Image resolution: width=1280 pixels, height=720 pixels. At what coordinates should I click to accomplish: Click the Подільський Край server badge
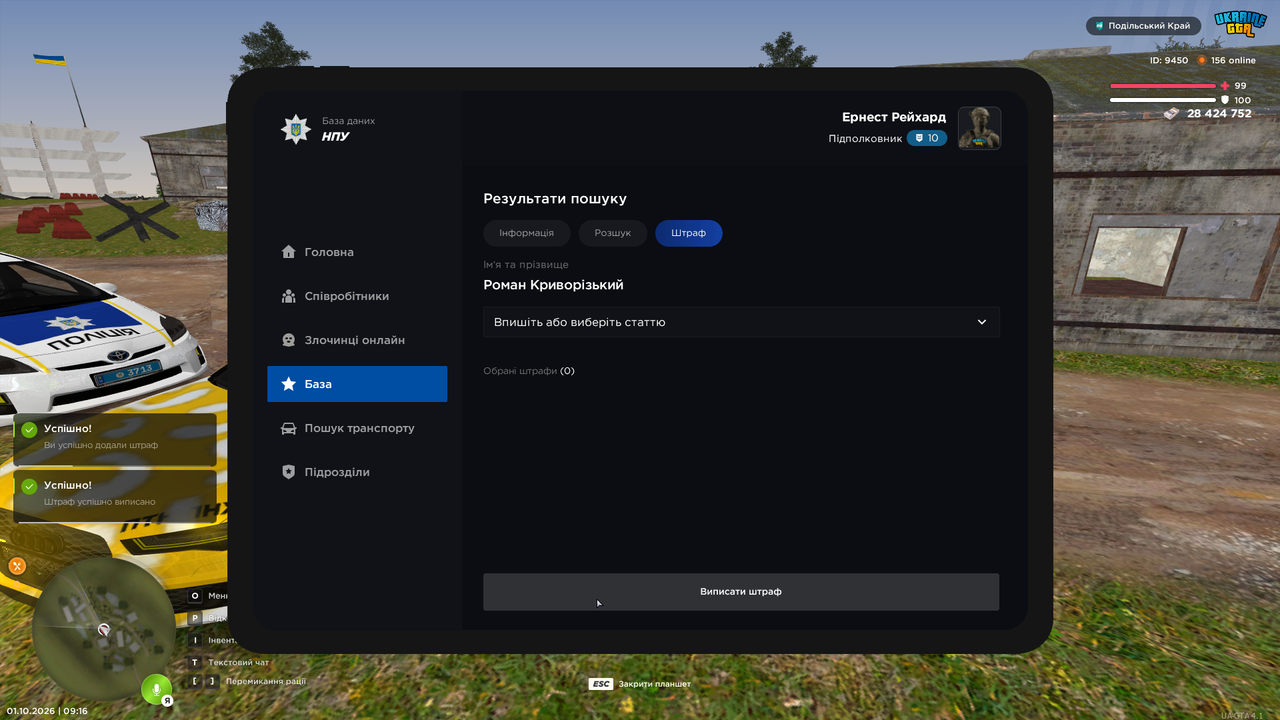coord(1143,26)
